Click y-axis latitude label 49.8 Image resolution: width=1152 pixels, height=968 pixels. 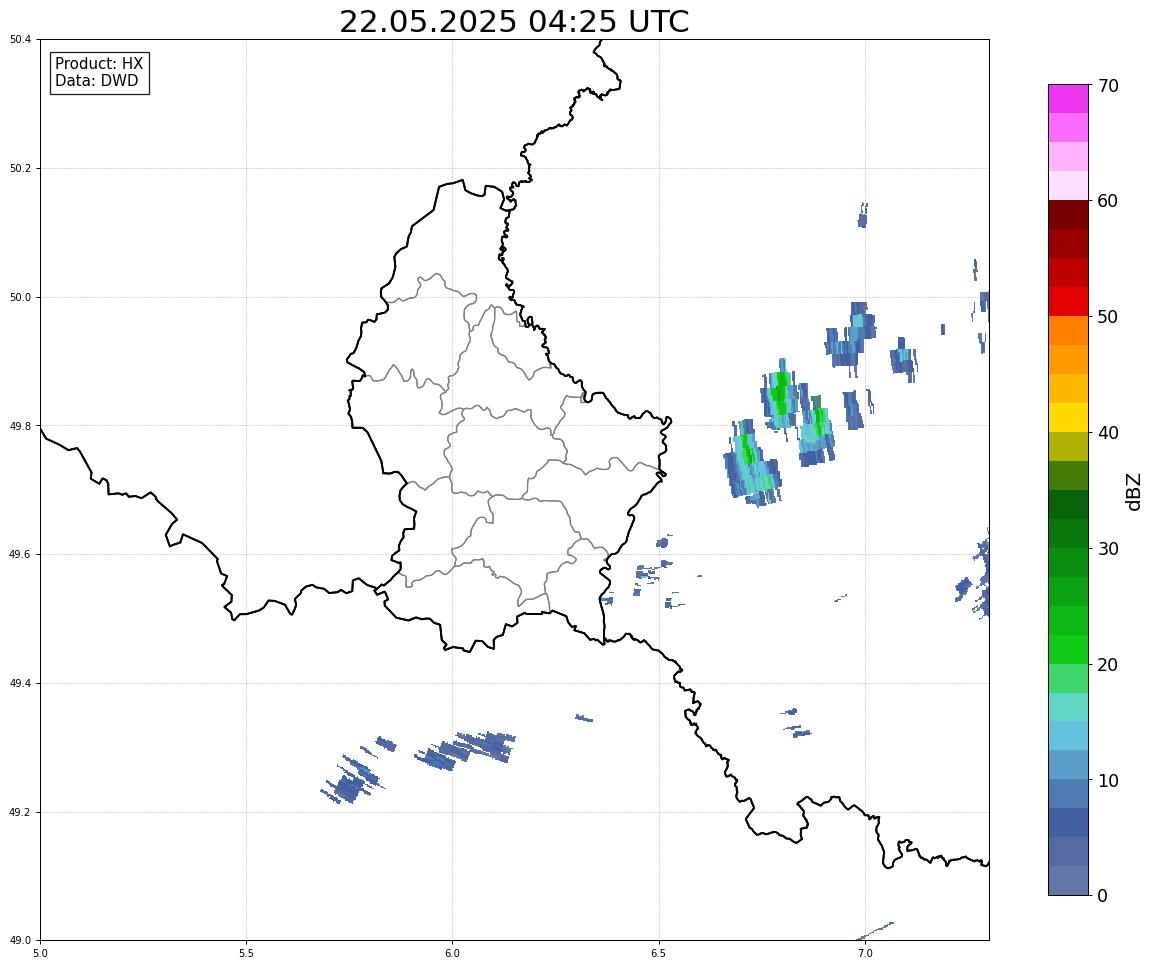point(20,426)
